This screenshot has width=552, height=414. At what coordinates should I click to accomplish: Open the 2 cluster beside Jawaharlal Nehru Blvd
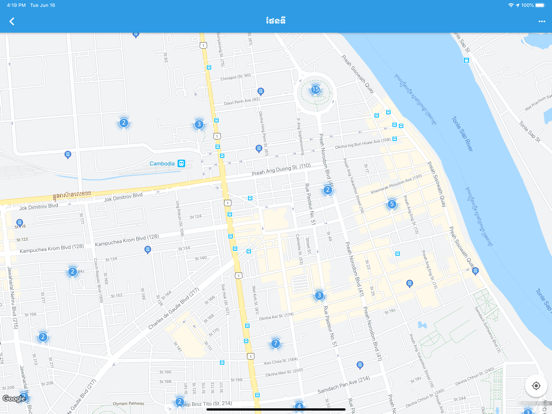[43, 337]
